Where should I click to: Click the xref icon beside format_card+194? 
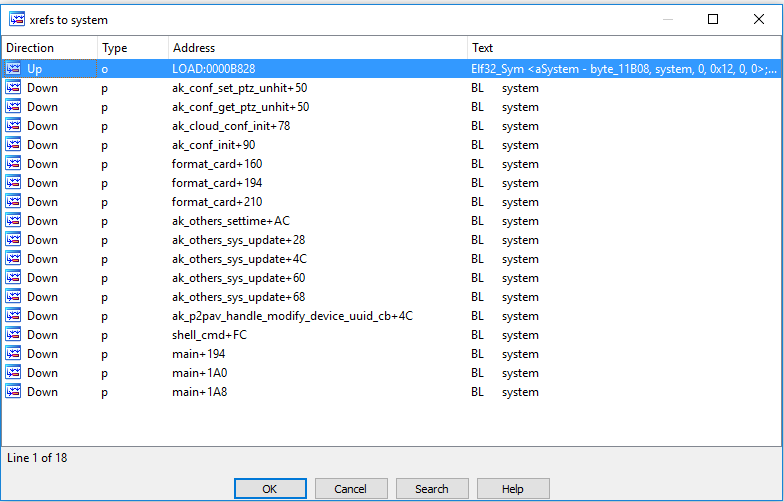[x=14, y=182]
